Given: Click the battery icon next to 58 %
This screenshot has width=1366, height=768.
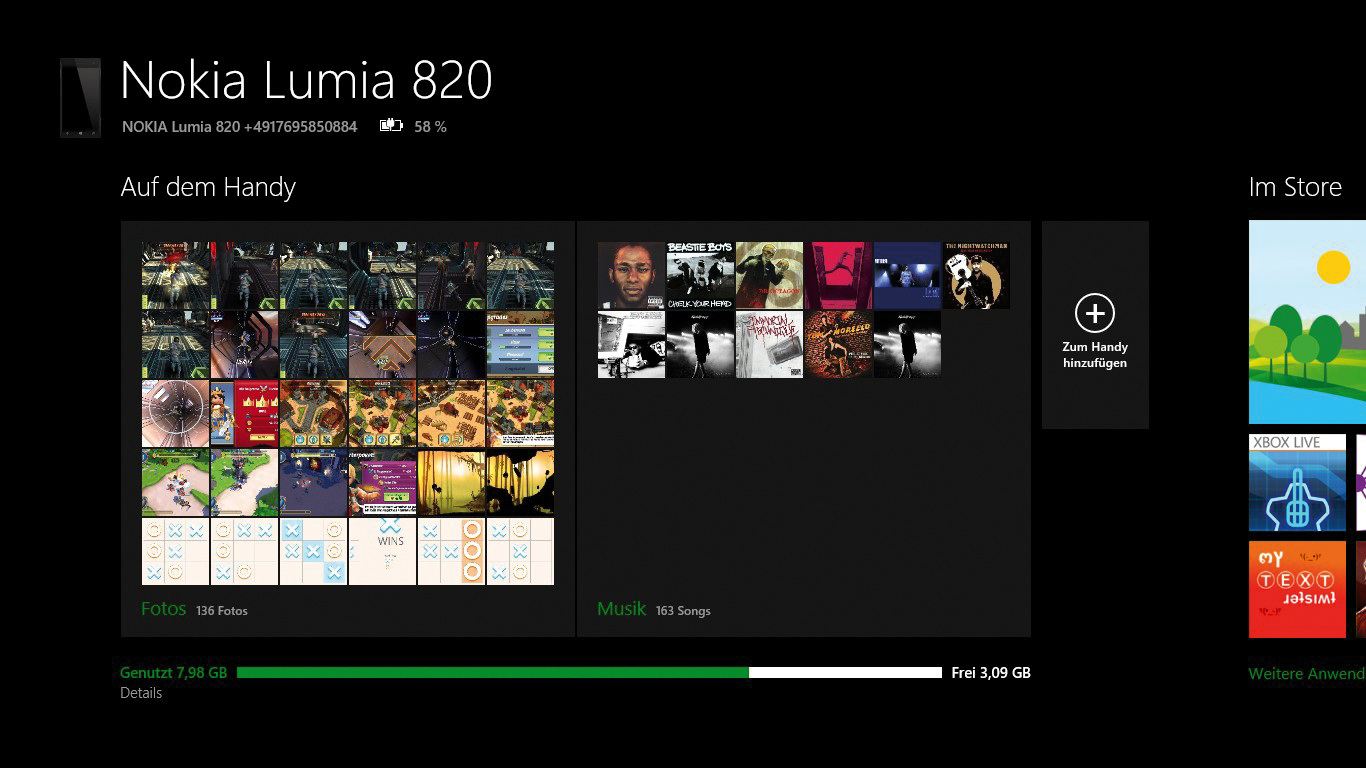Looking at the screenshot, I should coord(391,126).
